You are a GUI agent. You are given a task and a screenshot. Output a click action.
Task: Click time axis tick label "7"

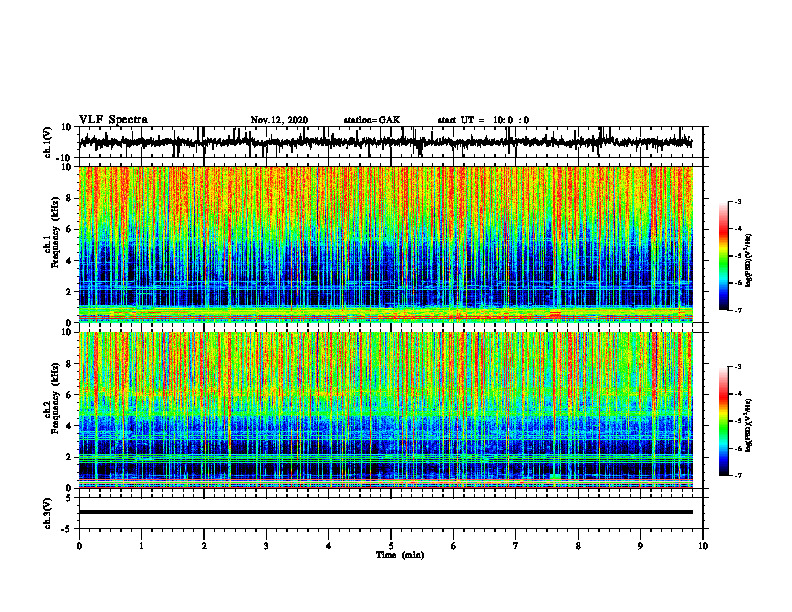pyautogui.click(x=516, y=546)
